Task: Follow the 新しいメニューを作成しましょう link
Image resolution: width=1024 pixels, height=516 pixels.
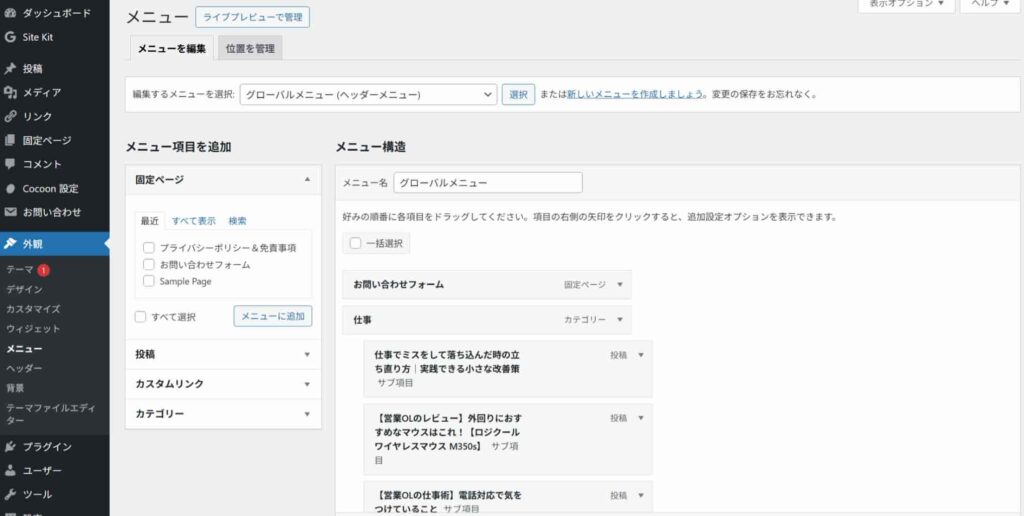Action: pyautogui.click(x=635, y=94)
